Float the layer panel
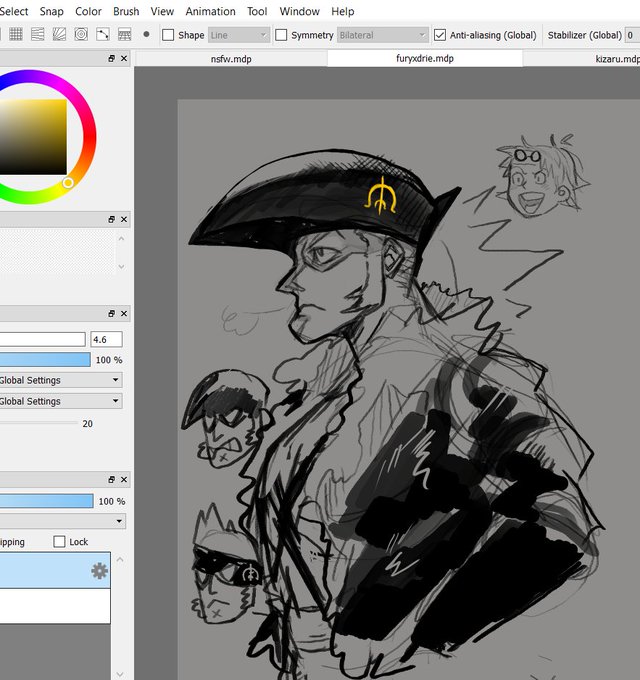The height and width of the screenshot is (680, 640). coord(111,480)
